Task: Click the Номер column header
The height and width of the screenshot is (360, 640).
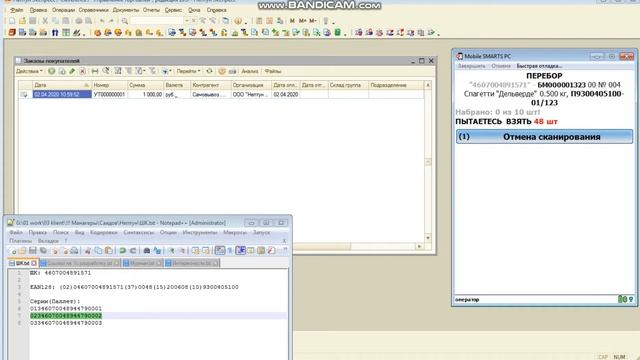Action: (109, 85)
